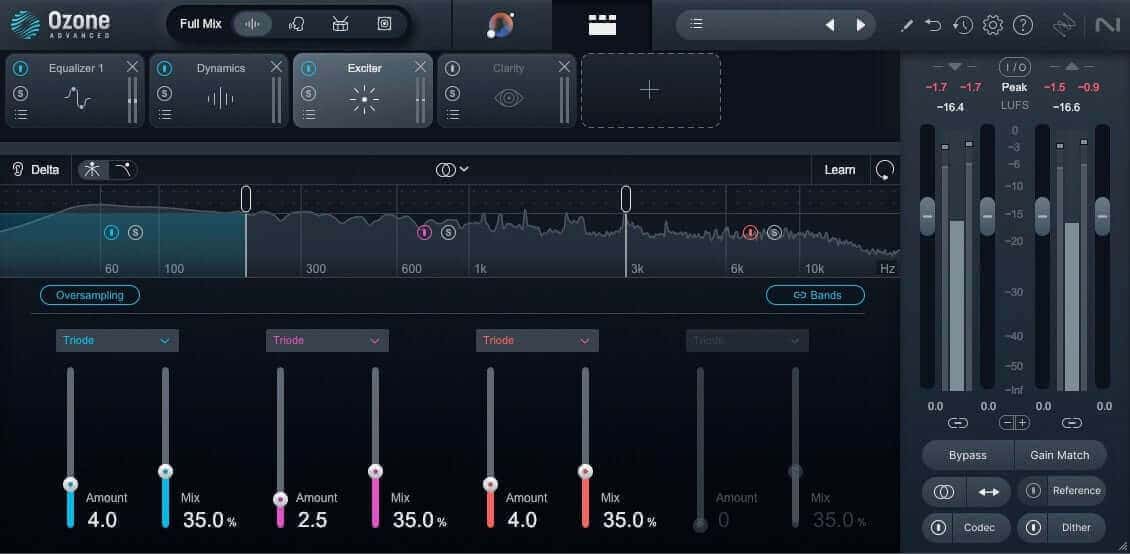
Task: Select the drums focus icon
Action: point(340,24)
